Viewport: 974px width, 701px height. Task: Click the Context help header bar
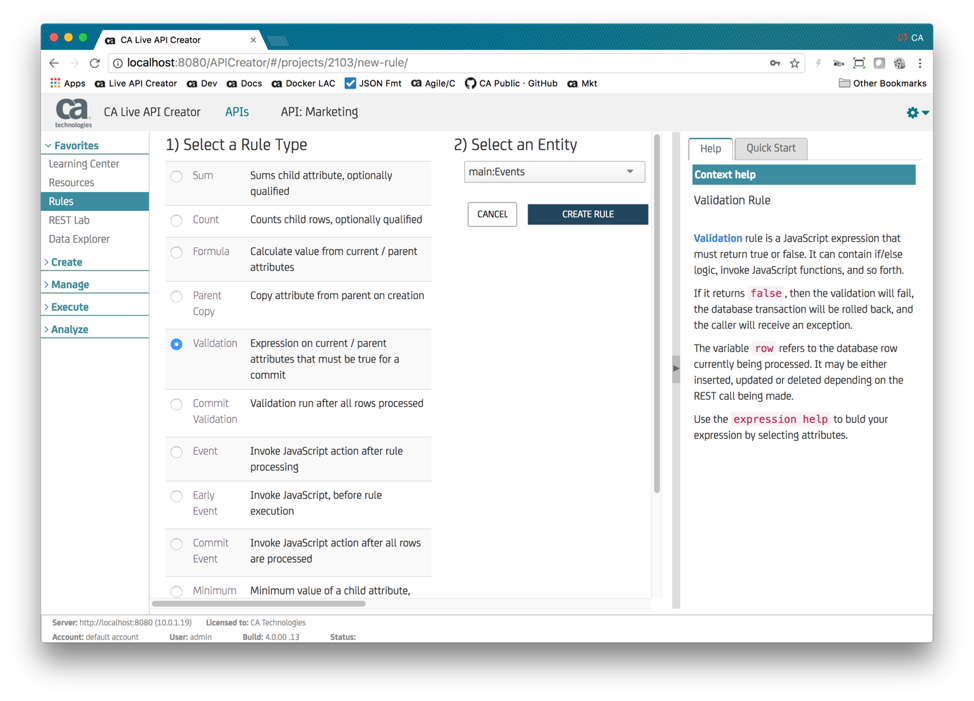coord(804,175)
